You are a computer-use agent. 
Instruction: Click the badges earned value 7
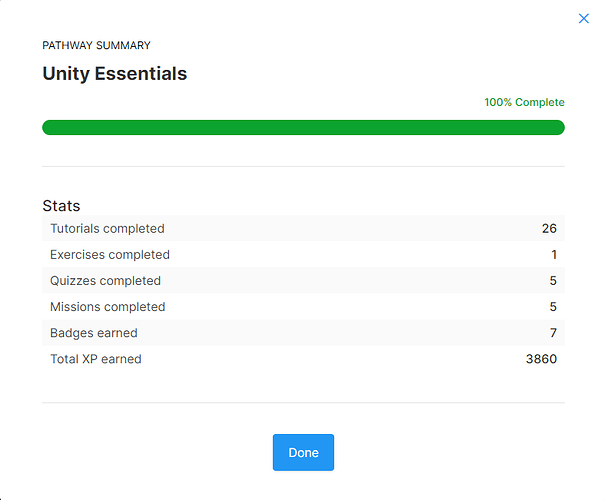click(553, 333)
